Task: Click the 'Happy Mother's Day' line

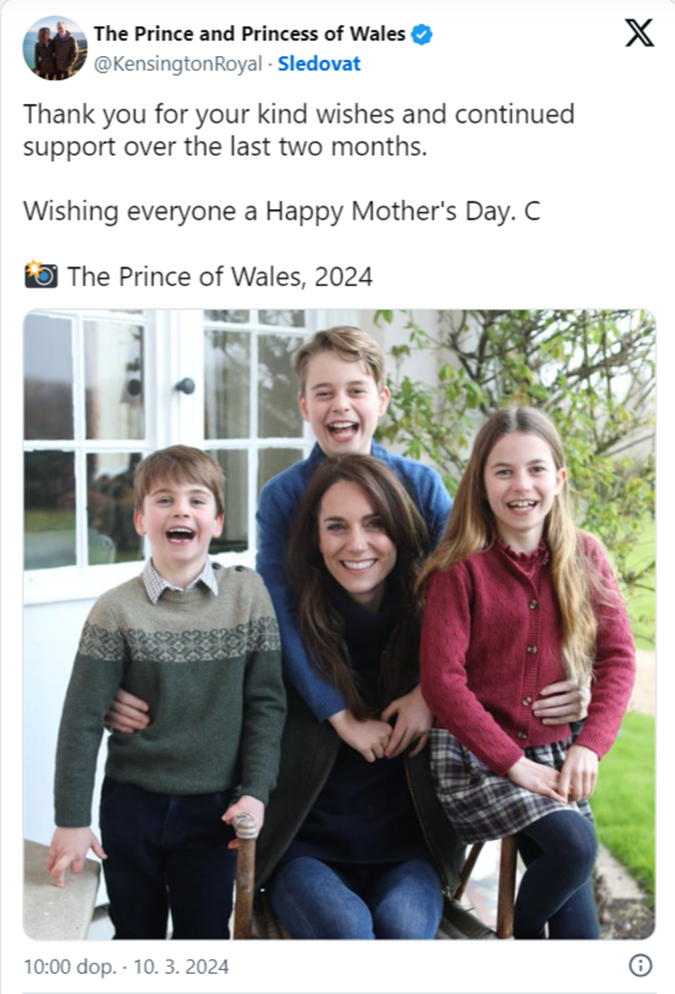Action: (270, 212)
